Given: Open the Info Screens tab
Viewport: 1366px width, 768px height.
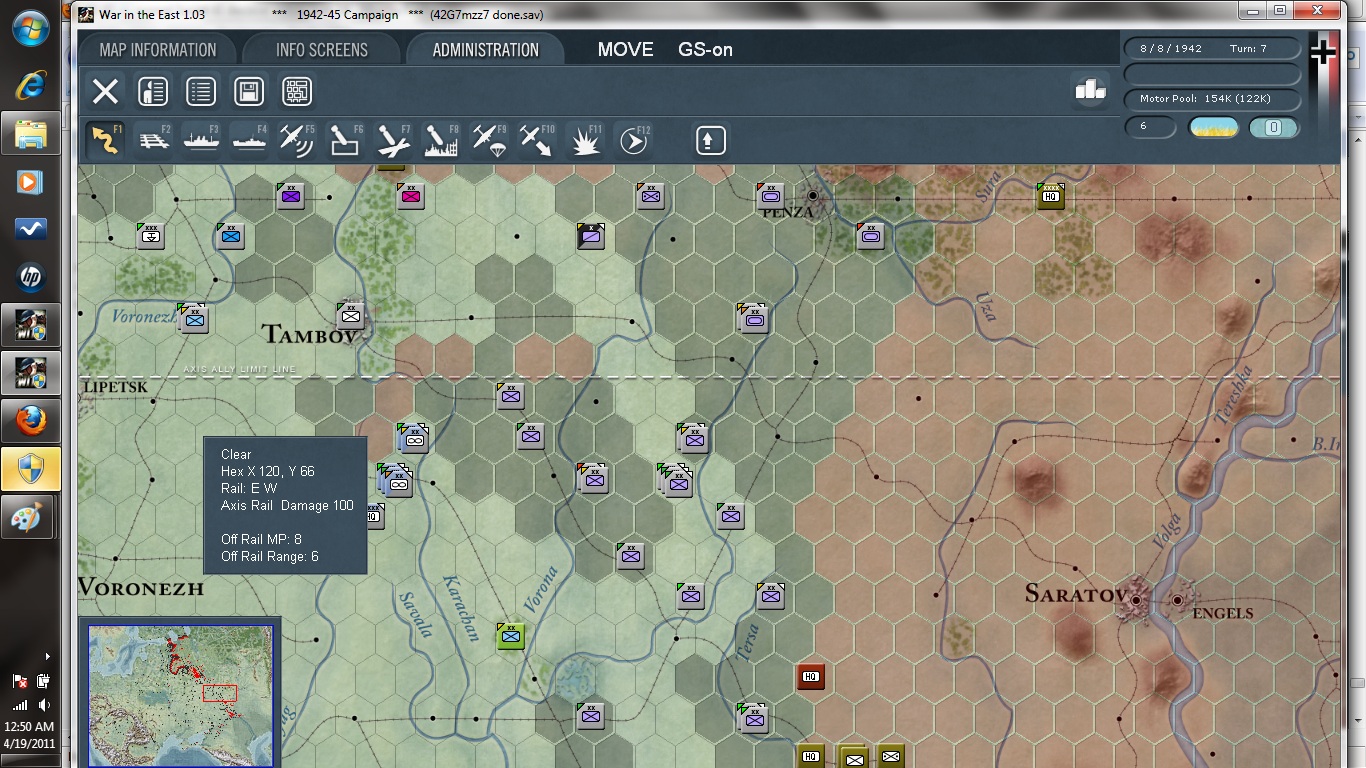Looking at the screenshot, I should point(322,50).
